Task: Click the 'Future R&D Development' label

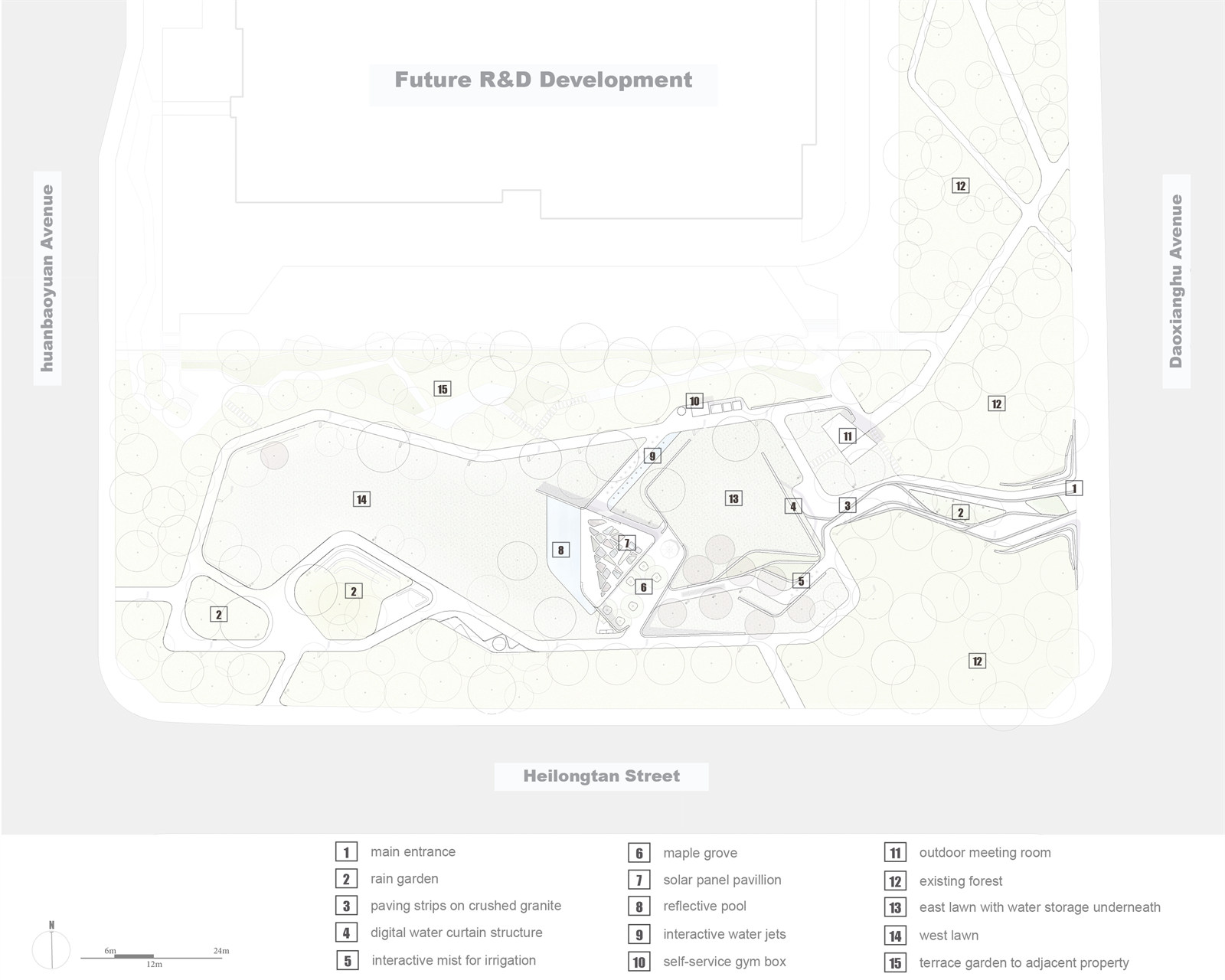Action: [x=543, y=80]
